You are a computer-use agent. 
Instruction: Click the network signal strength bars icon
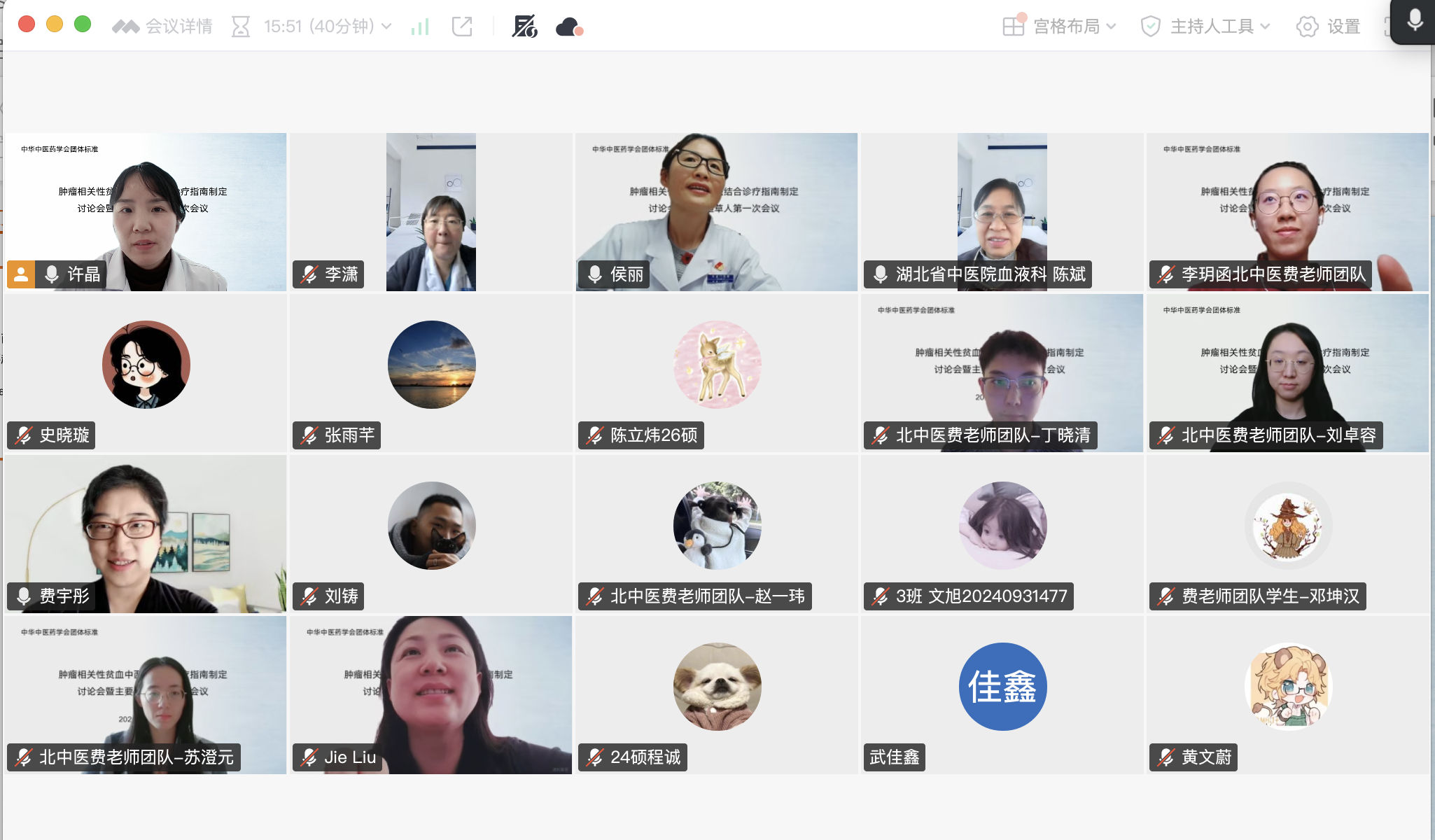(x=420, y=27)
